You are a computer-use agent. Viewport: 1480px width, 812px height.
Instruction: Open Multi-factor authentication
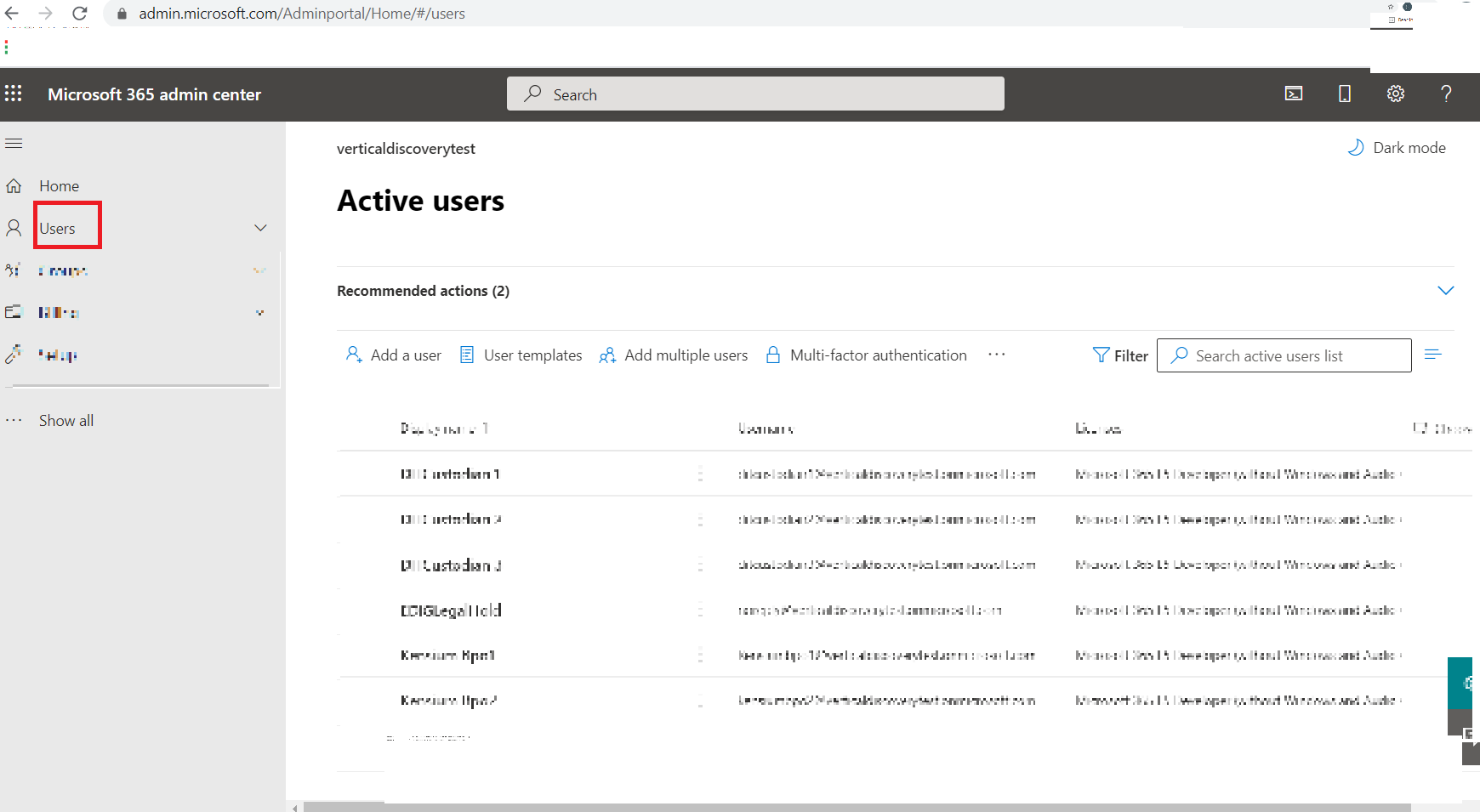pyautogui.click(x=866, y=355)
